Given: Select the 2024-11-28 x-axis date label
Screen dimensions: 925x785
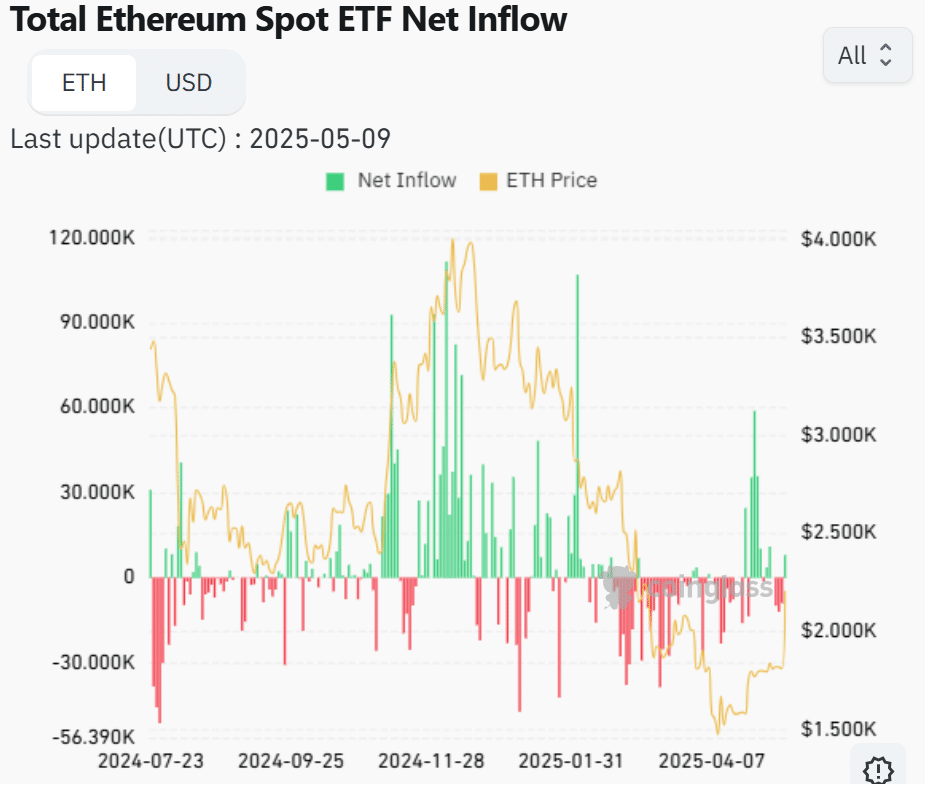Looking at the screenshot, I should [x=431, y=761].
